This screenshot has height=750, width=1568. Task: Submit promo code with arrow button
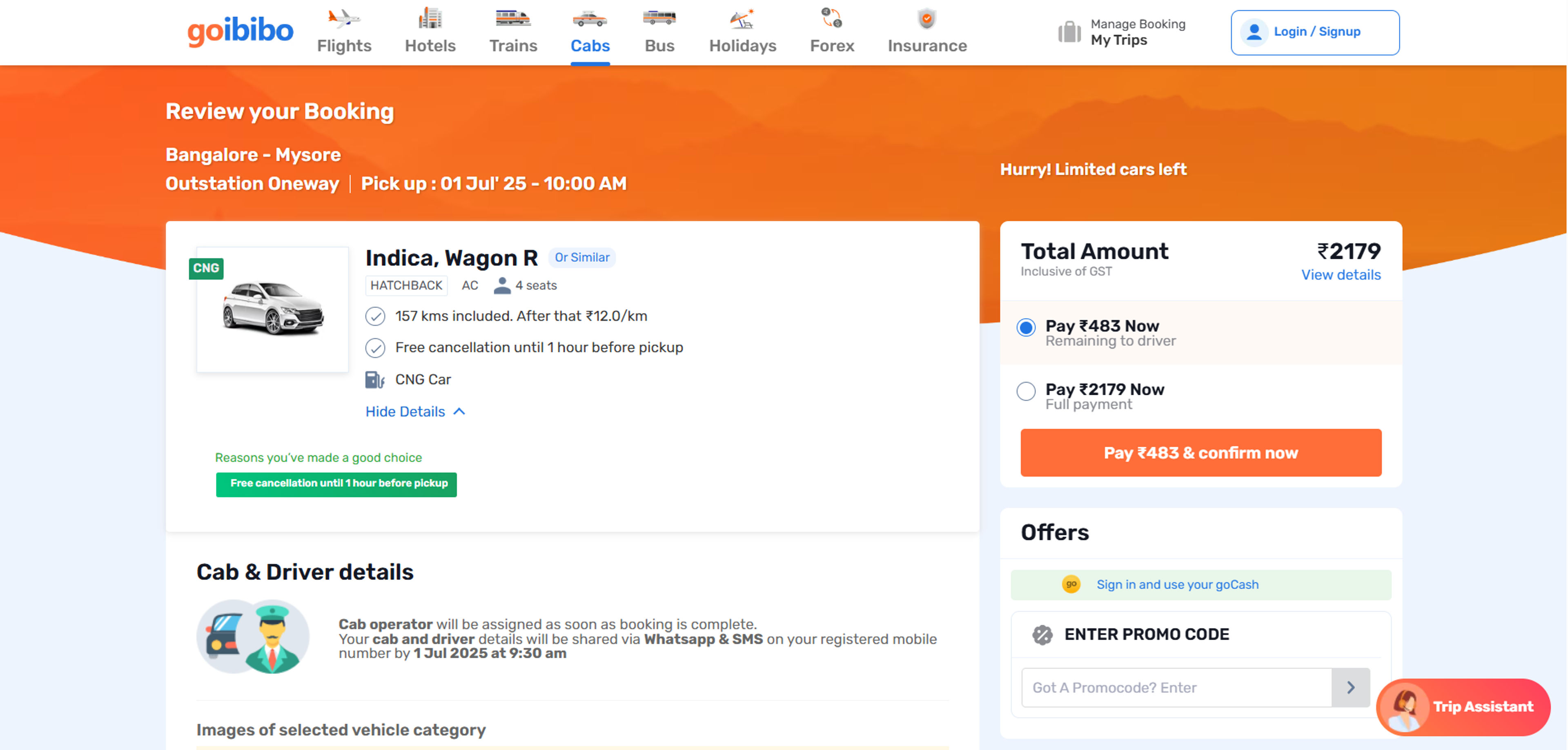1350,688
